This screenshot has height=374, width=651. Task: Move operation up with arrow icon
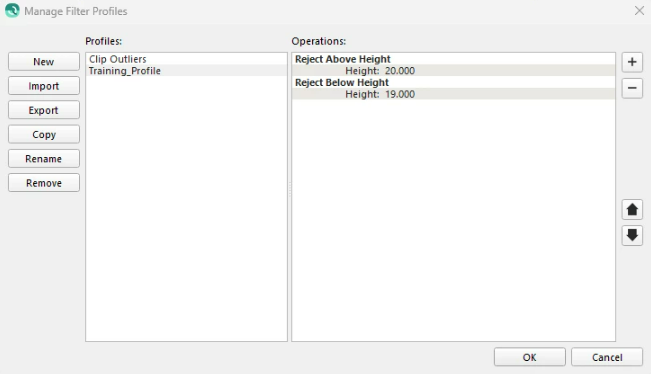632,210
